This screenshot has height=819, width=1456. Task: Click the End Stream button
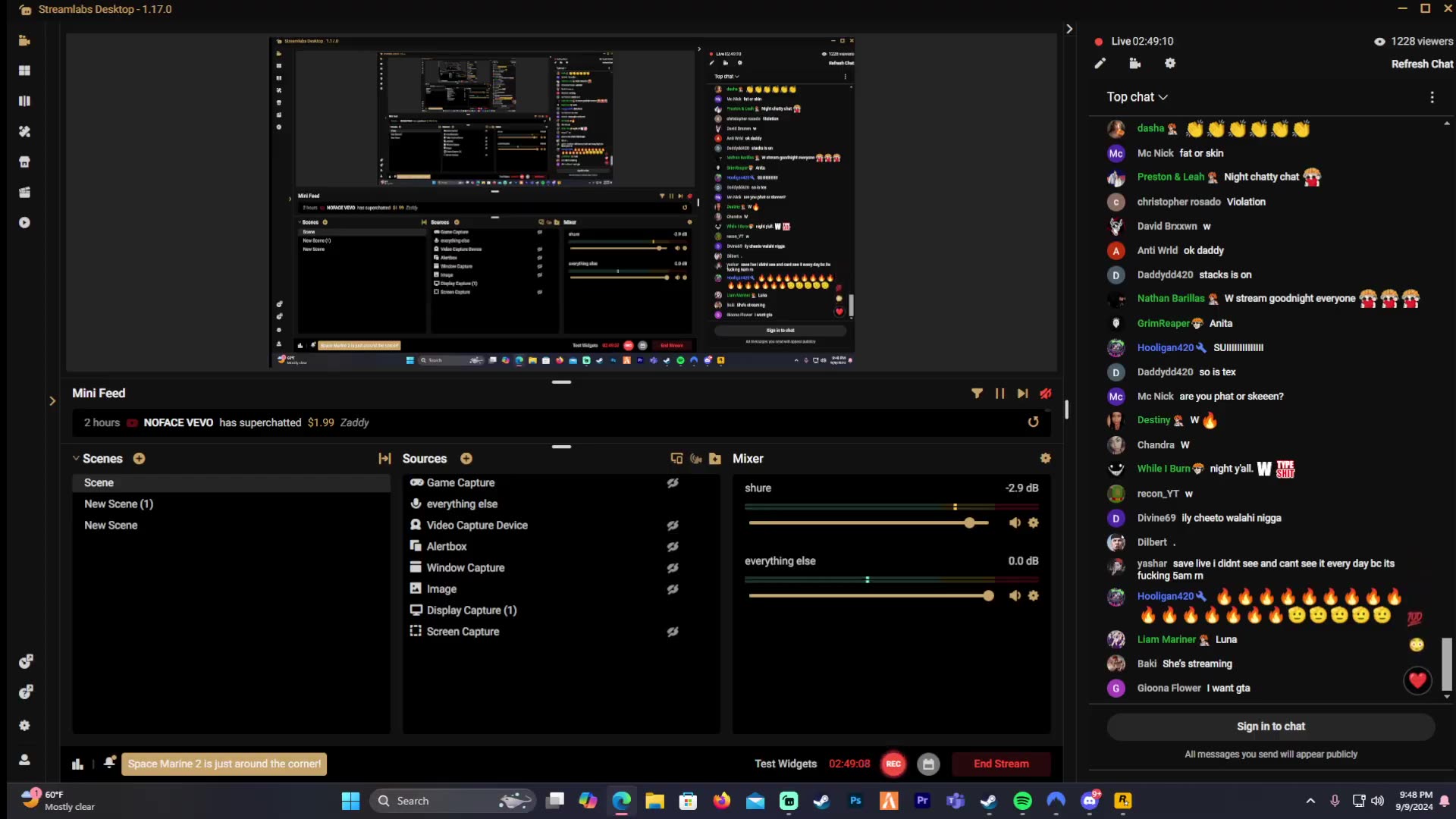click(x=1001, y=764)
